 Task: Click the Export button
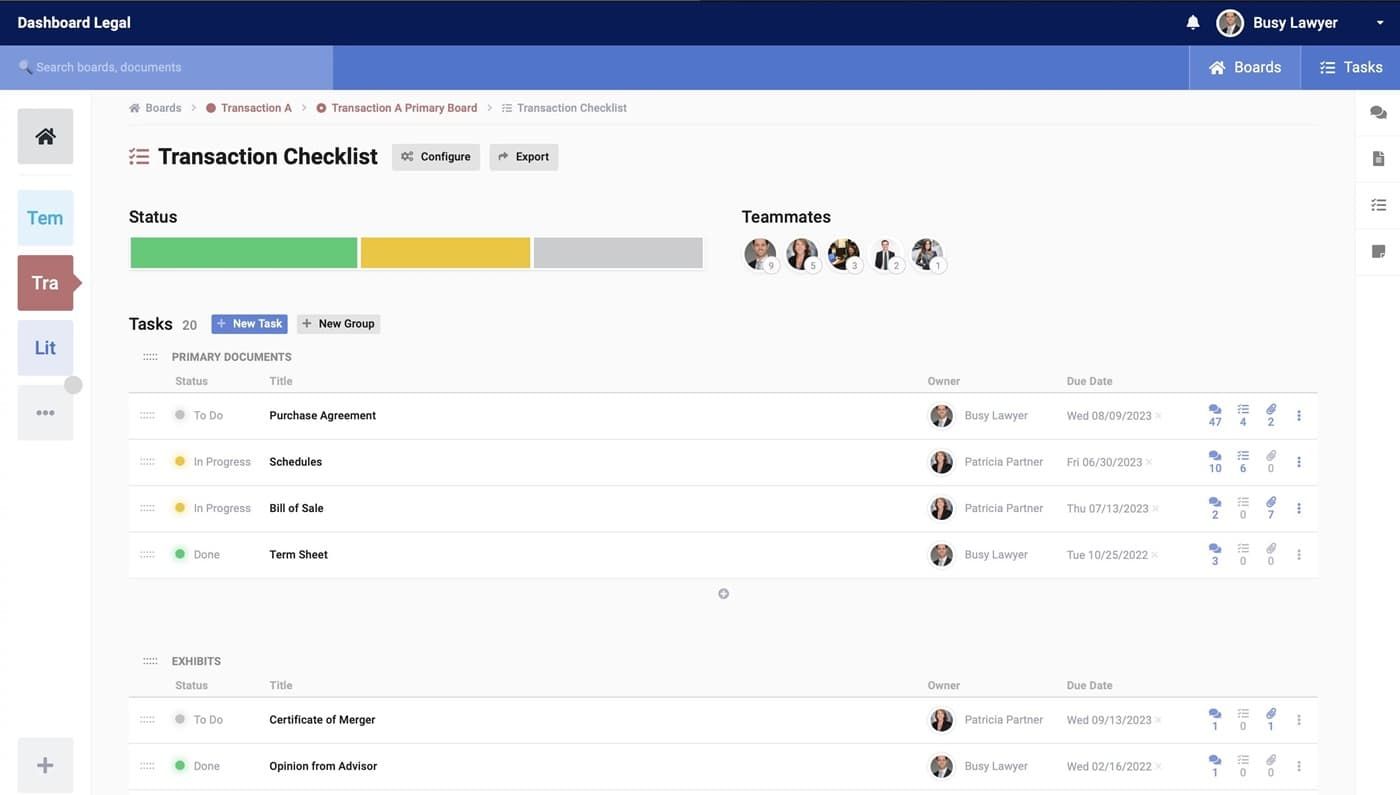tap(523, 156)
